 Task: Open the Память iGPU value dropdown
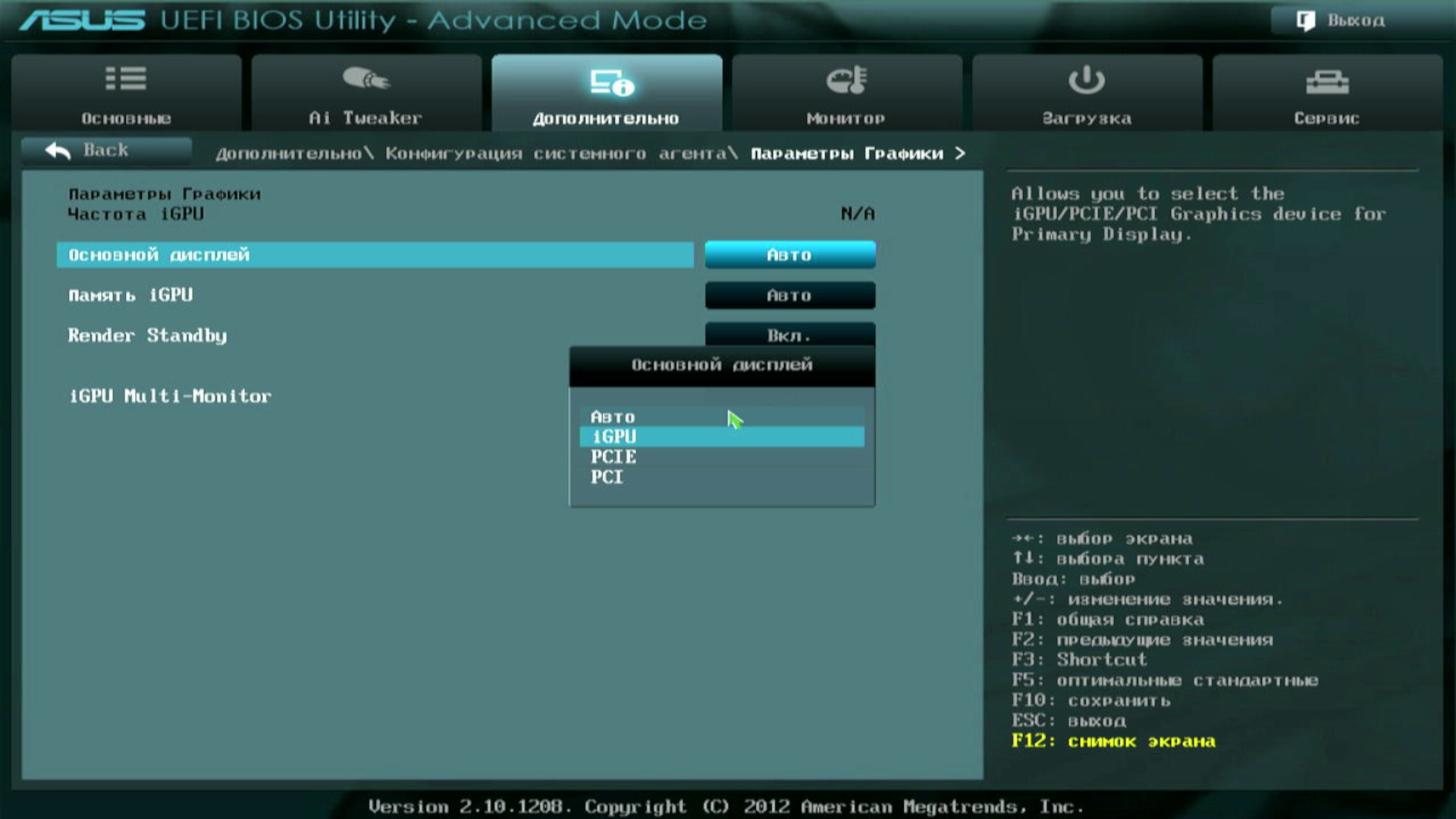pos(789,296)
